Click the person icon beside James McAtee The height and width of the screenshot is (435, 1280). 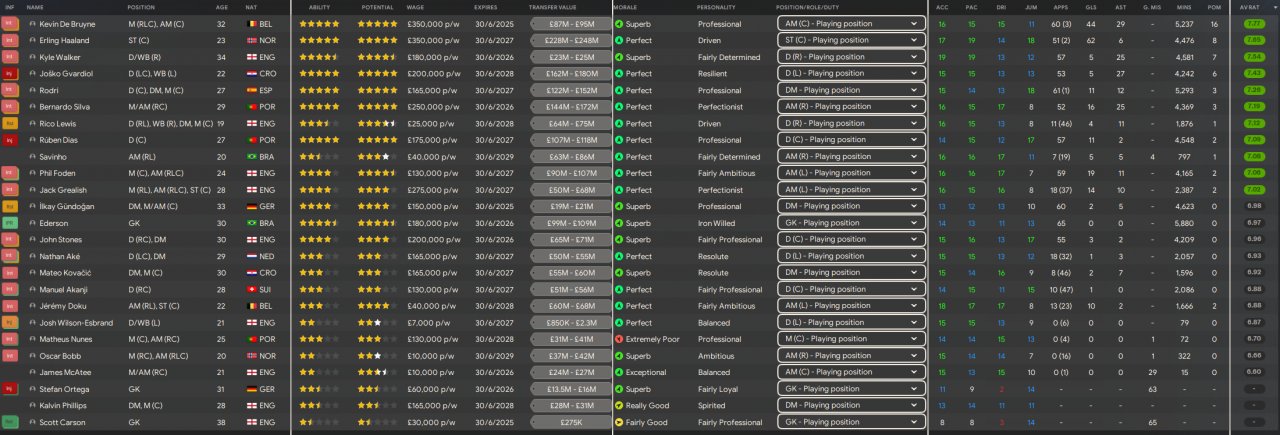click(32, 372)
